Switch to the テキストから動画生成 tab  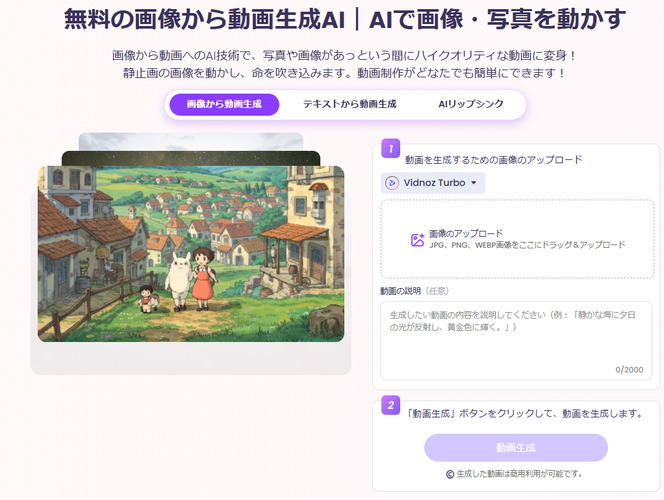pyautogui.click(x=349, y=104)
